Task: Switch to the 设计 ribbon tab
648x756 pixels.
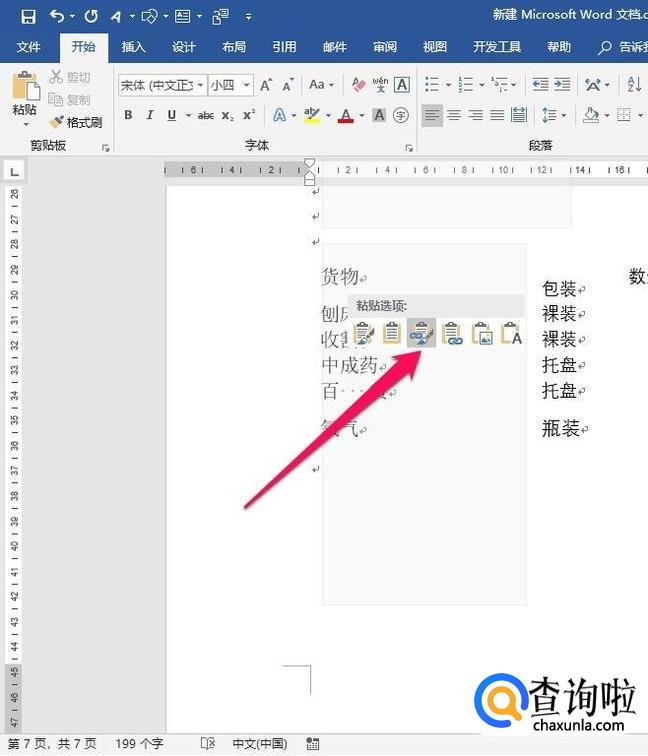Action: pos(184,47)
